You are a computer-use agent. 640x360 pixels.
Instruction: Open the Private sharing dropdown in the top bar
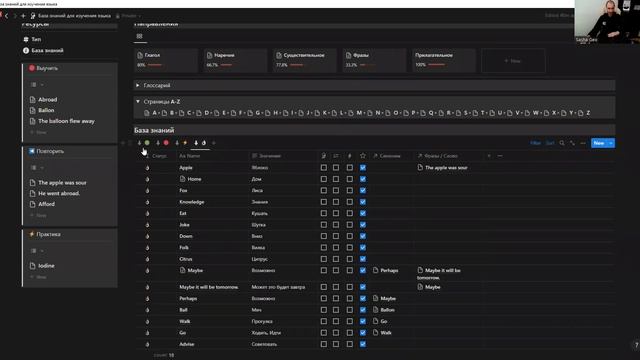coord(129,16)
